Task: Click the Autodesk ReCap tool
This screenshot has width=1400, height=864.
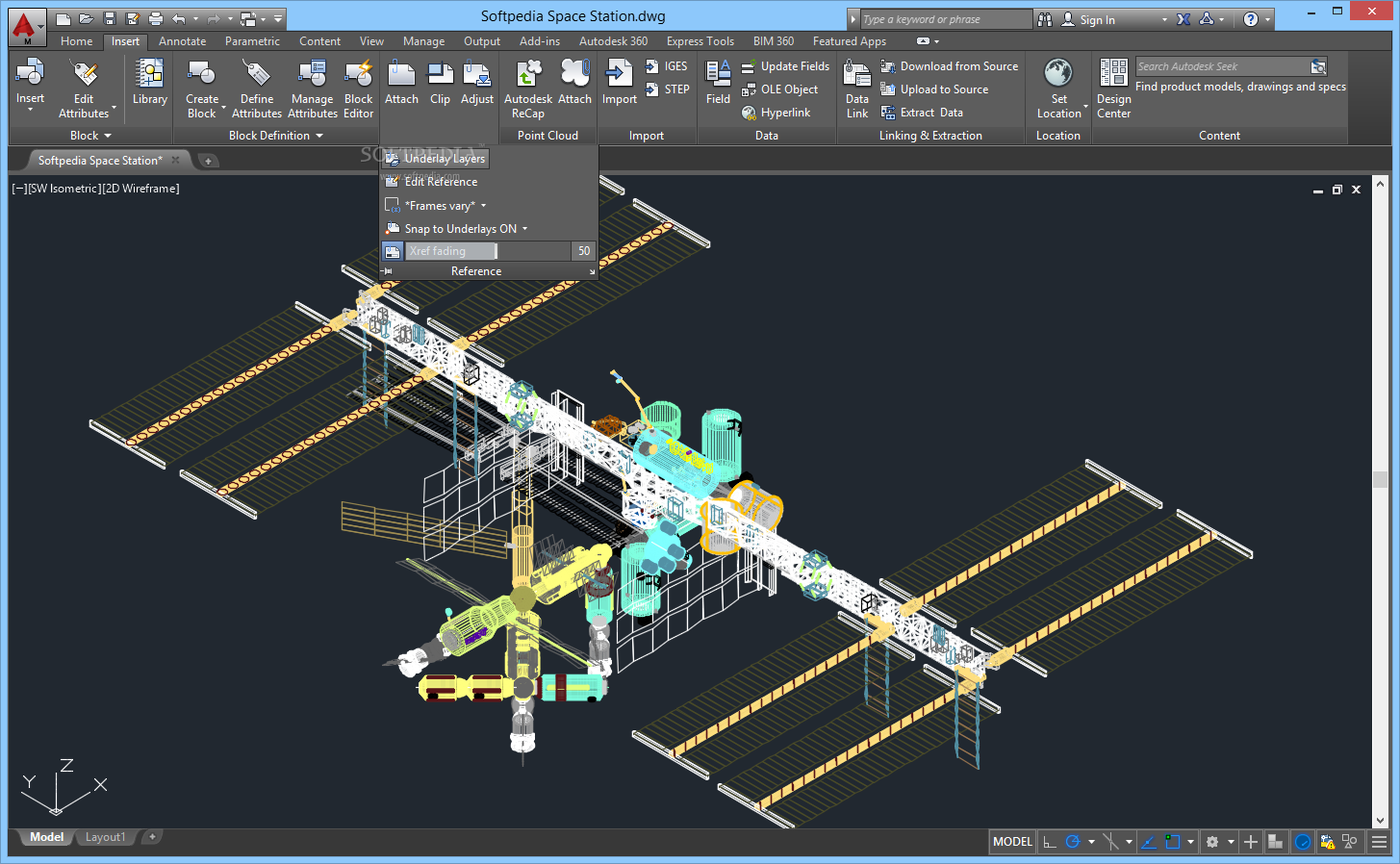Action: [528, 88]
